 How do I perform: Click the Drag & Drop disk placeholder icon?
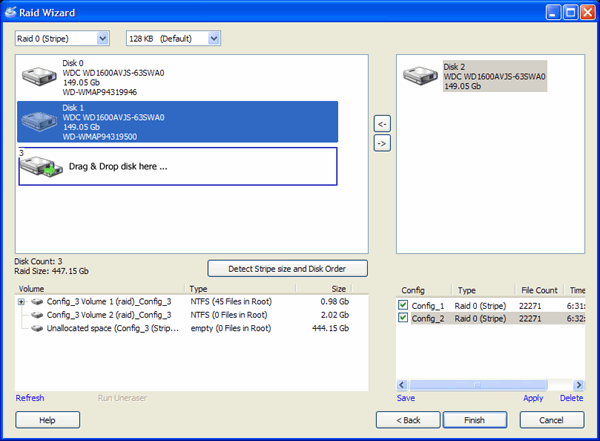coord(41,166)
